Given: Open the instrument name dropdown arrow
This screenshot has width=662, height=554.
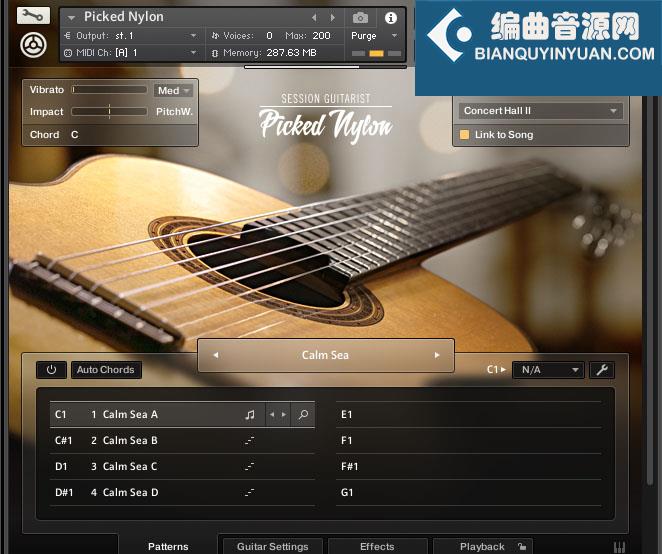Looking at the screenshot, I should pyautogui.click(x=71, y=18).
